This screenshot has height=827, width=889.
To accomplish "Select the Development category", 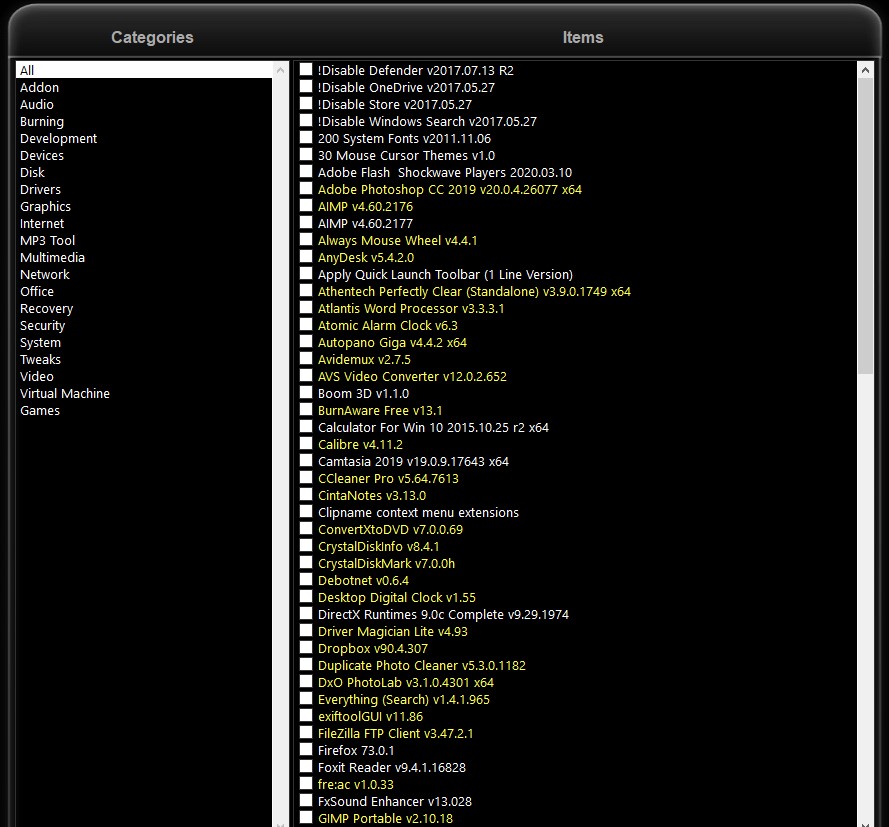I will pyautogui.click(x=144, y=138).
